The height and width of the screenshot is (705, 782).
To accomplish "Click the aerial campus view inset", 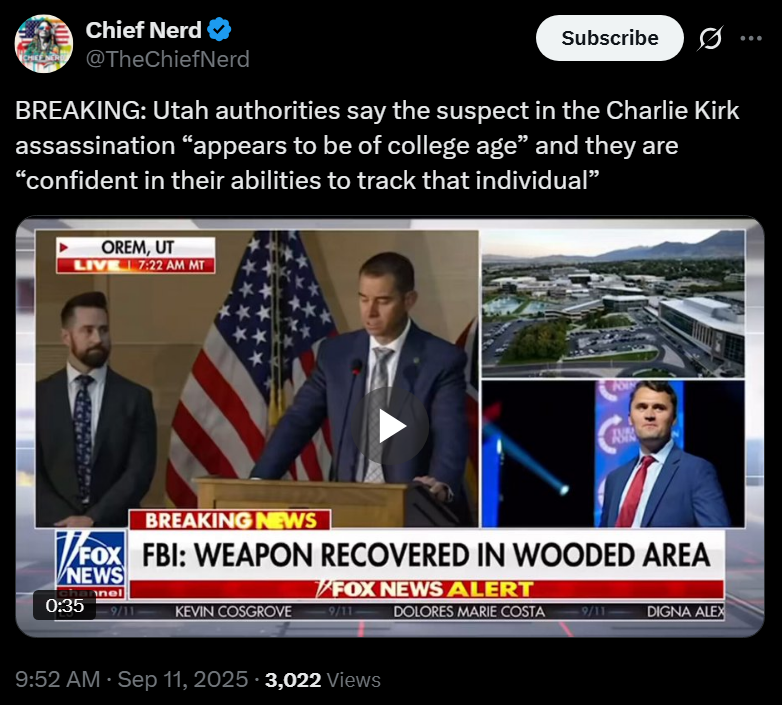I will pyautogui.click(x=613, y=304).
